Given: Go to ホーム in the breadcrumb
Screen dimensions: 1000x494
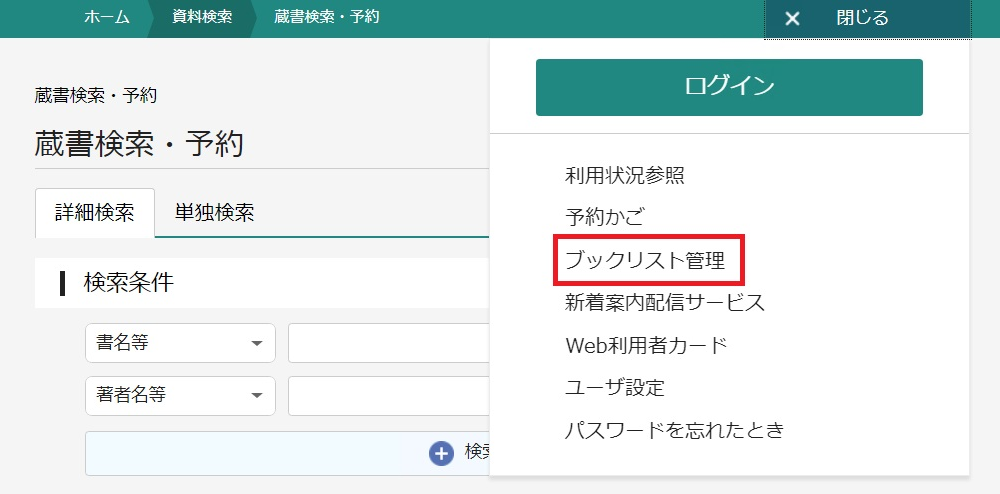Looking at the screenshot, I should point(107,18).
